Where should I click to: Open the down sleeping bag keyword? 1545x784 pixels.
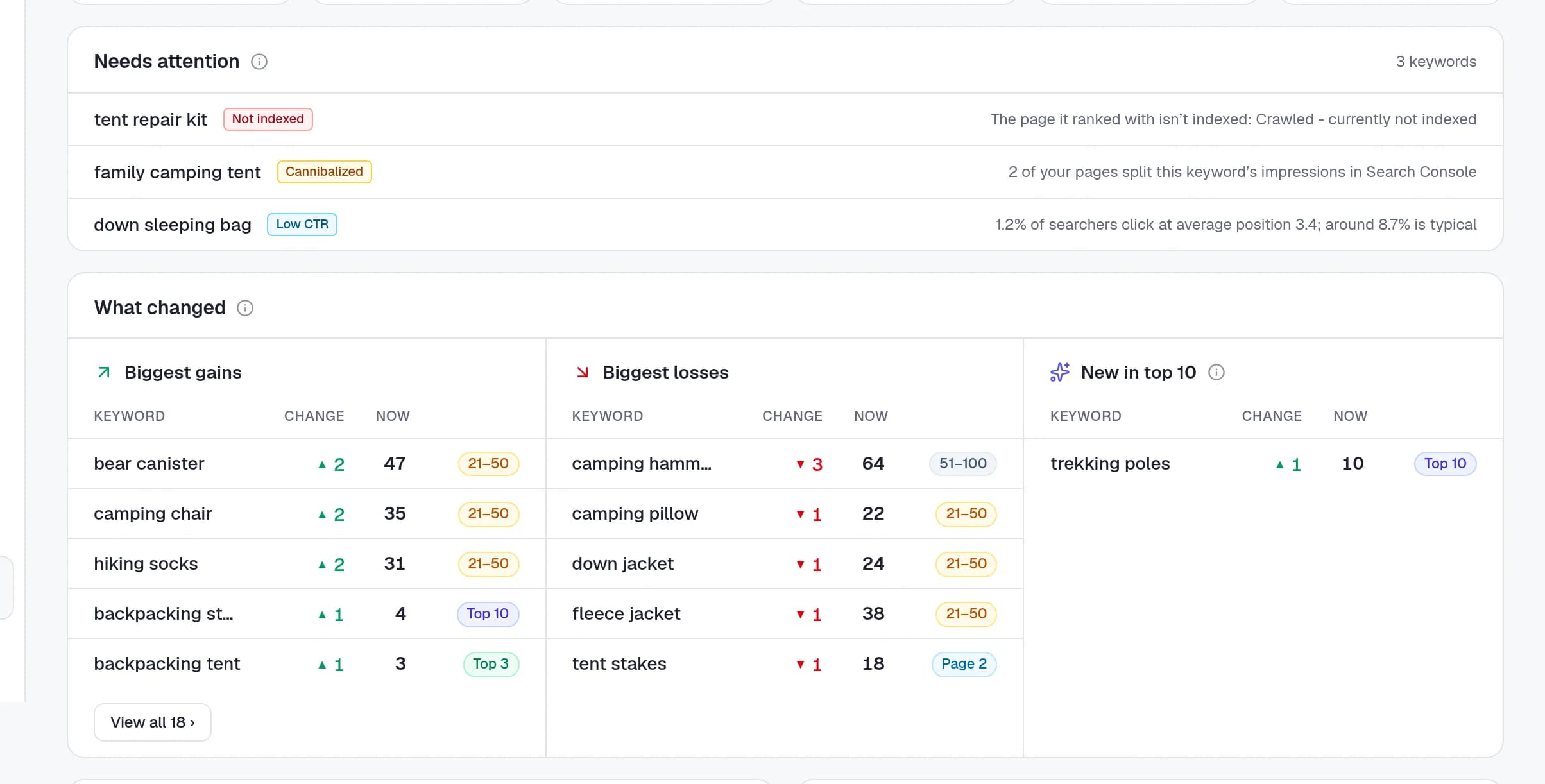point(173,225)
